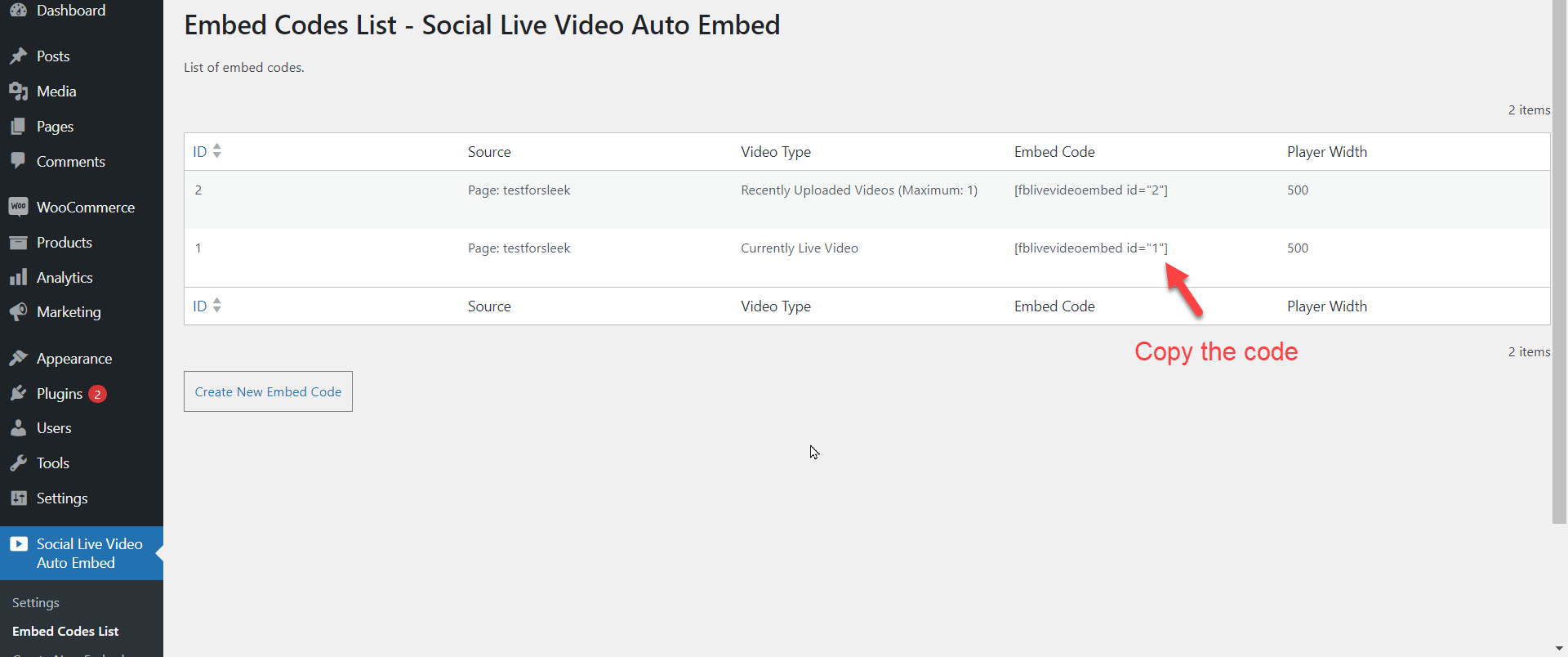Sort table by ID in header

(207, 152)
